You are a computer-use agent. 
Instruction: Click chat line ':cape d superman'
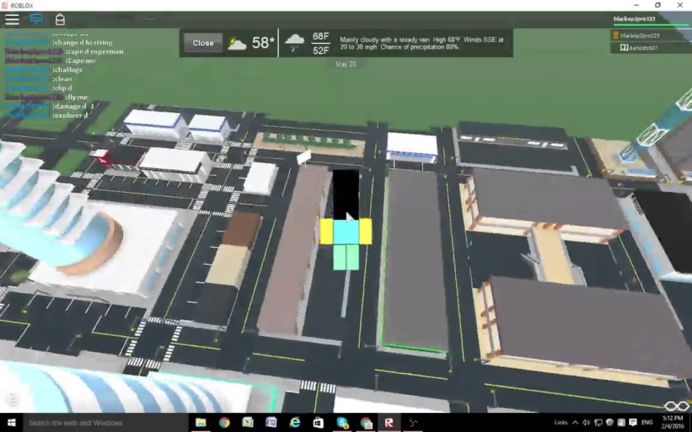click(94, 52)
